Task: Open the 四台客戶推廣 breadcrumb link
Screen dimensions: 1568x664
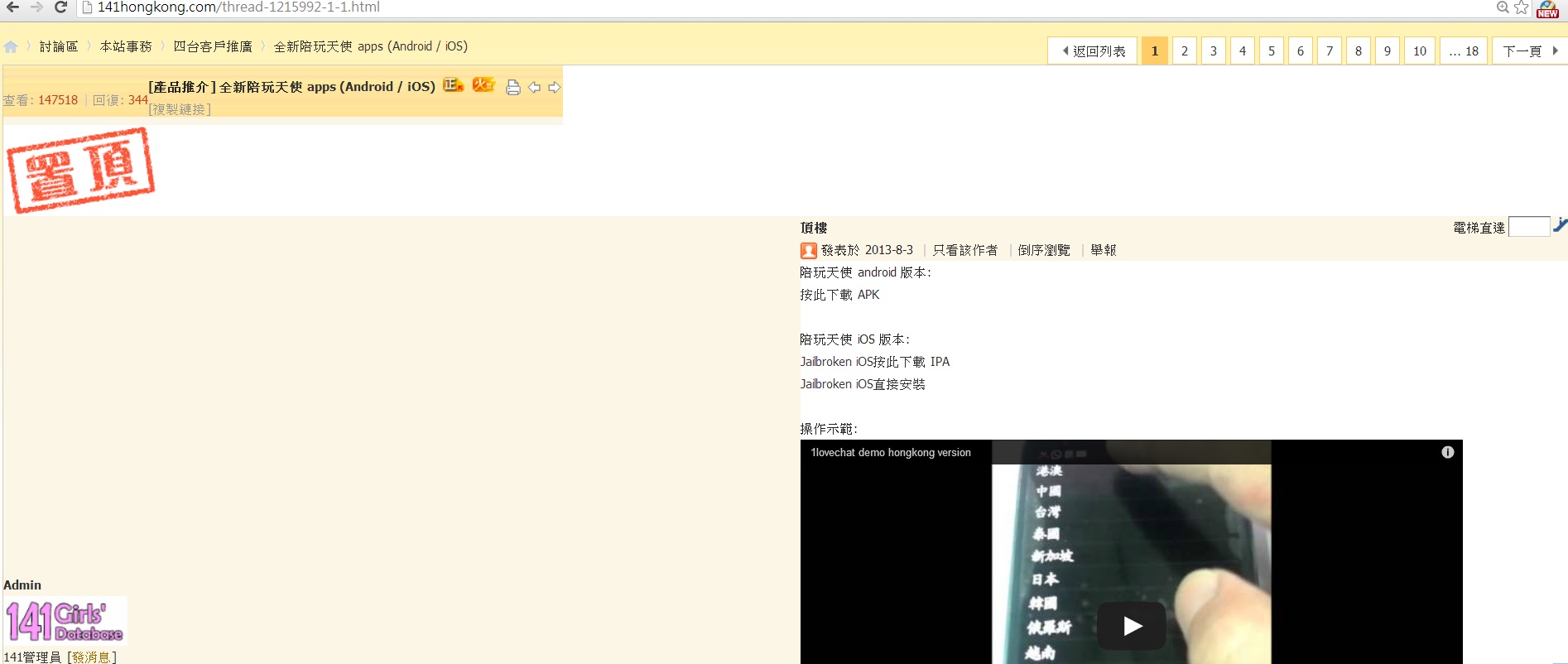Action: pos(213,46)
